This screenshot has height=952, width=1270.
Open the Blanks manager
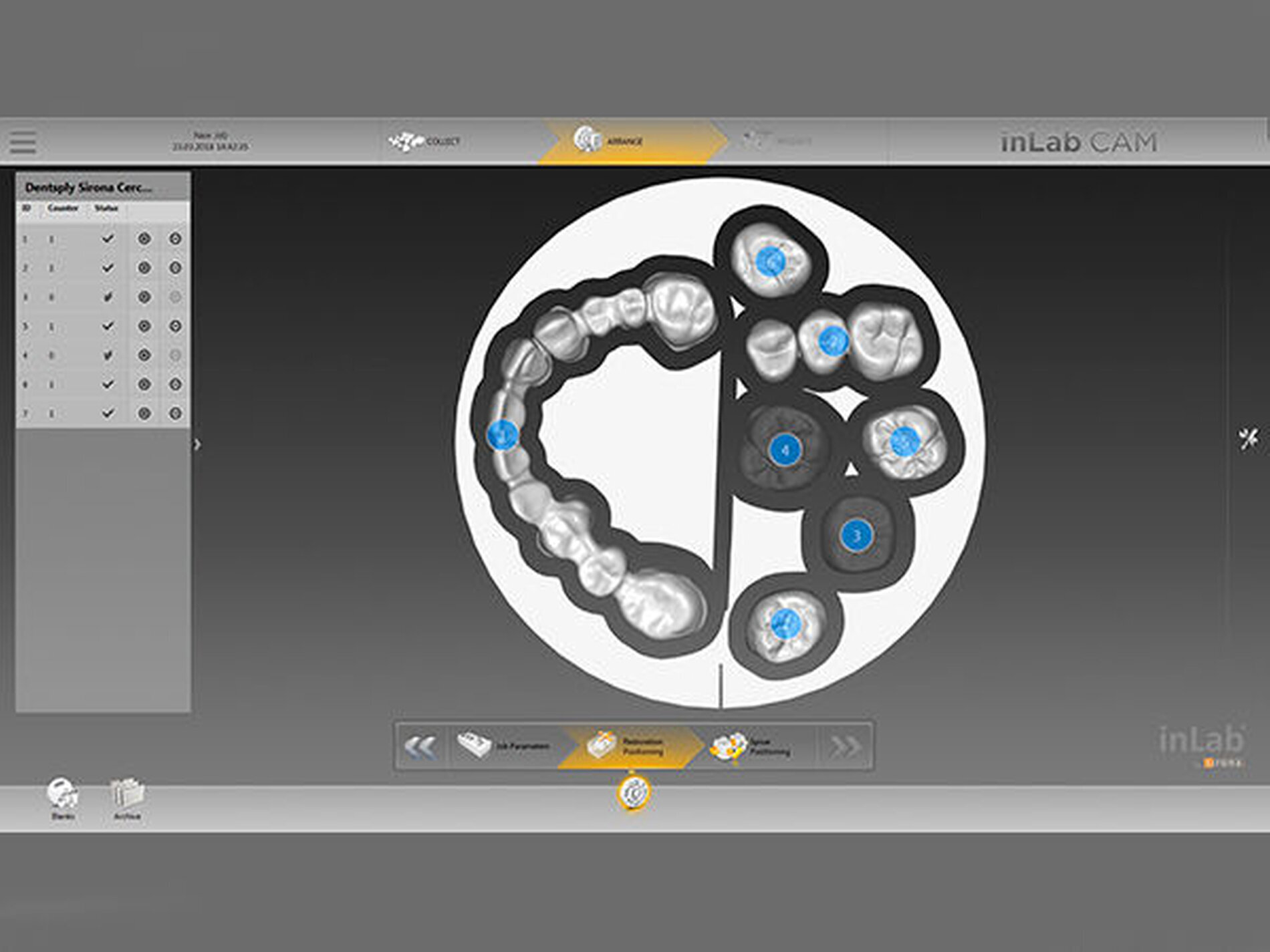[x=62, y=795]
